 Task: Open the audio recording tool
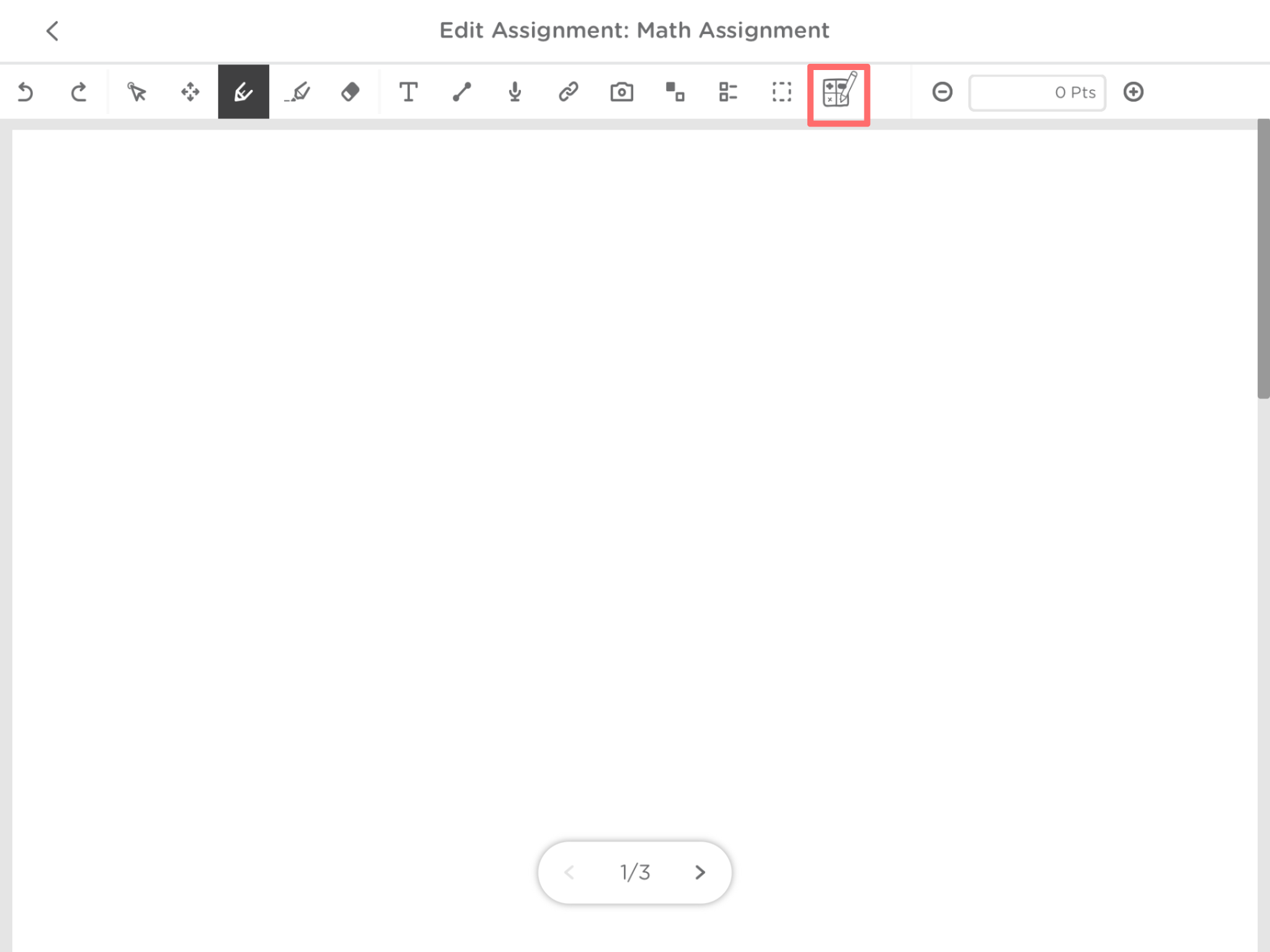point(515,92)
